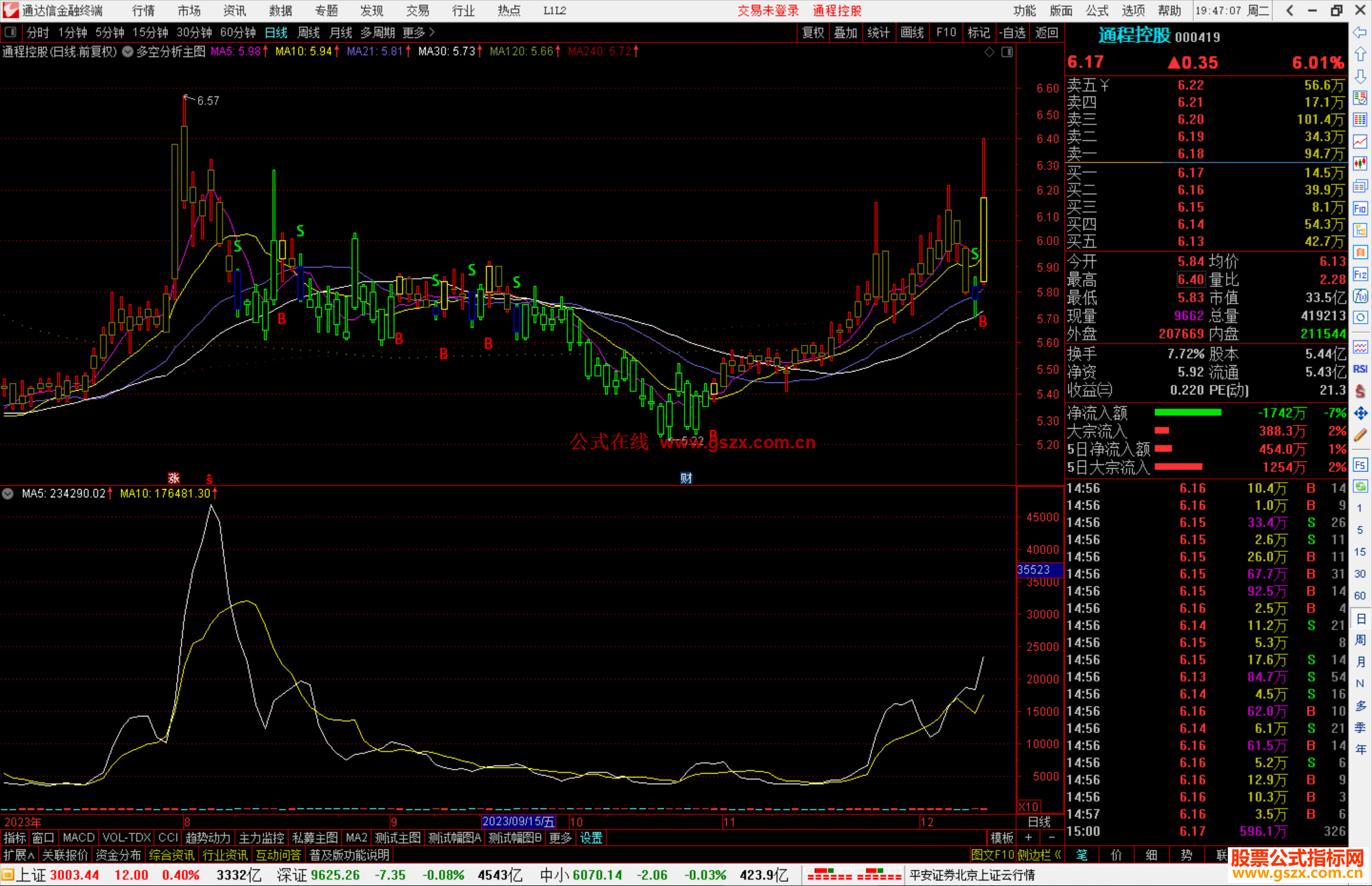The width and height of the screenshot is (1372, 886).
Task: Open the 行情 menu
Action: (143, 11)
